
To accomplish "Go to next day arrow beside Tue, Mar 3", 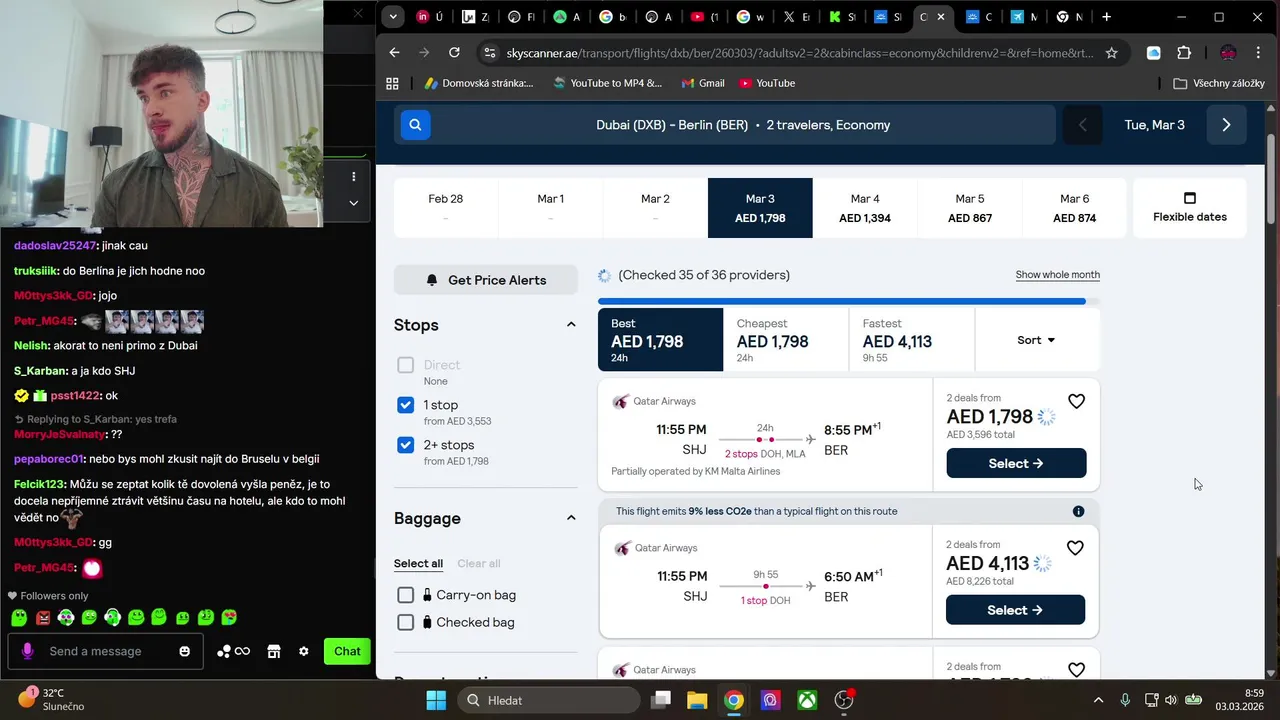I will (1226, 125).
